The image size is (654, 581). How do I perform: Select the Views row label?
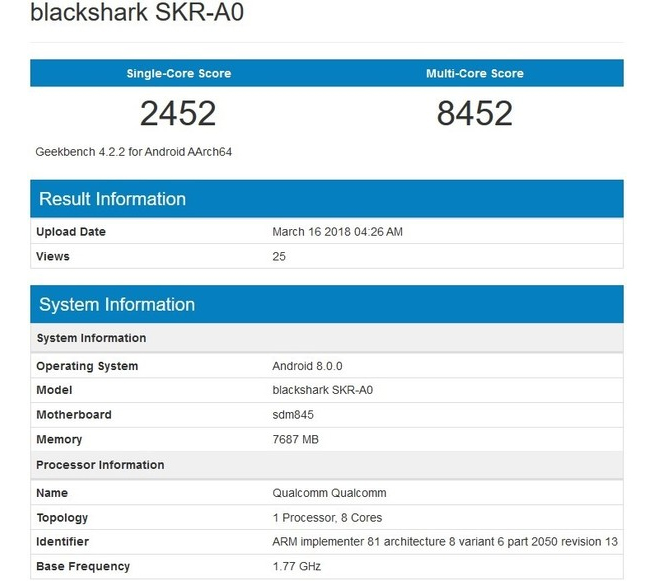[x=53, y=256]
